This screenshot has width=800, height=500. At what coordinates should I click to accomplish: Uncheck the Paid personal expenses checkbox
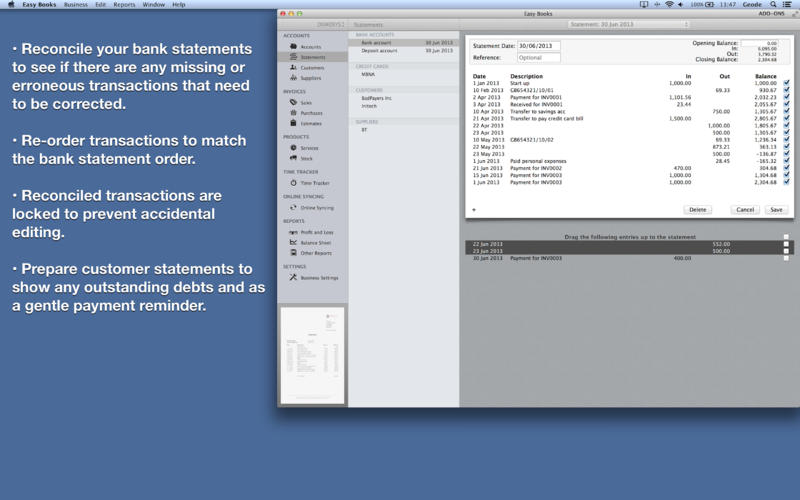(786, 161)
